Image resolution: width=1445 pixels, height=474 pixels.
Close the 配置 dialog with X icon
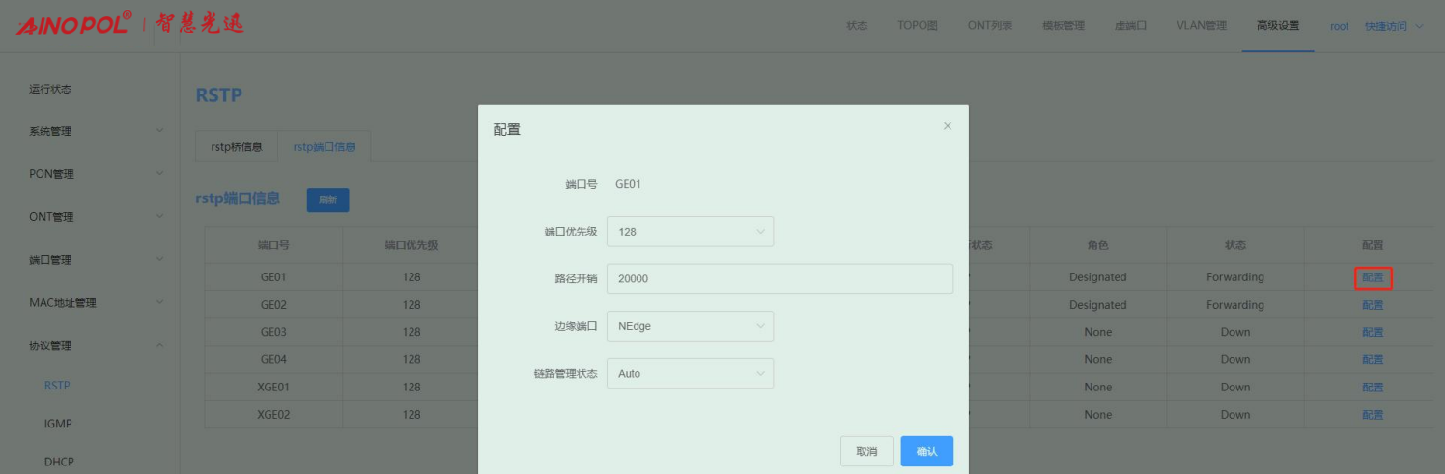(x=947, y=126)
